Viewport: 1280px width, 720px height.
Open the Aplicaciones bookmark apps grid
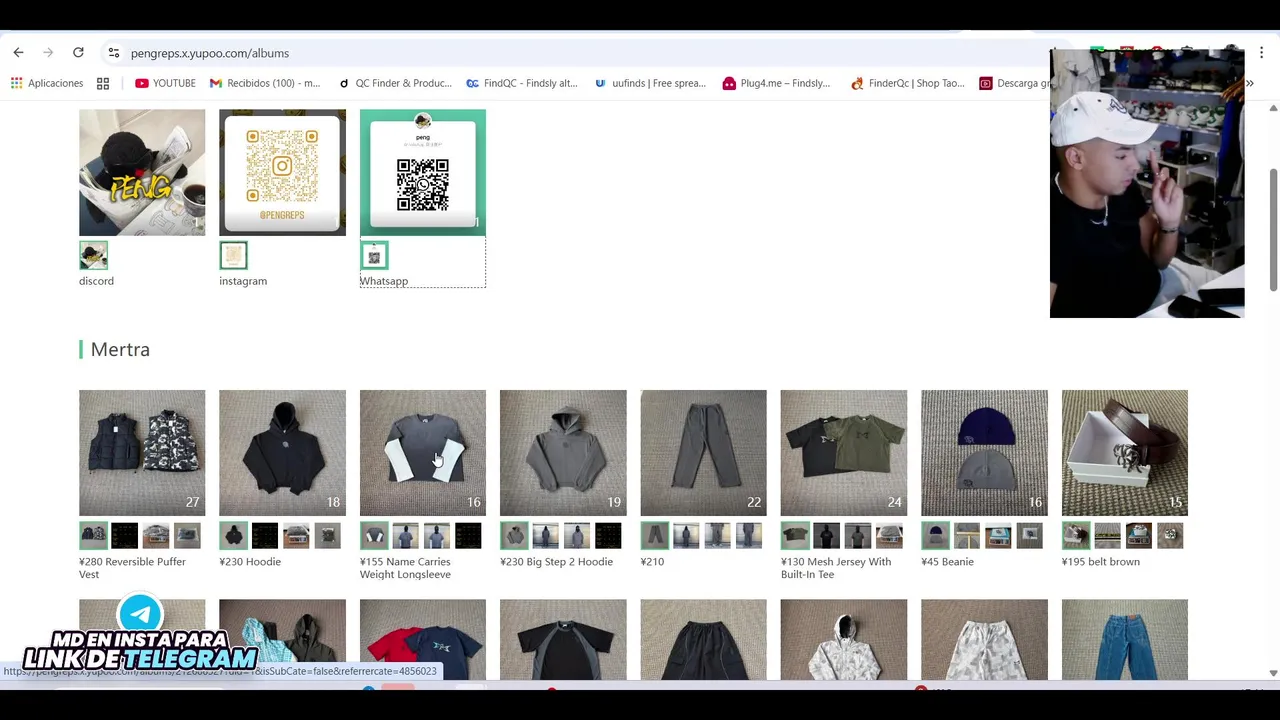click(x=47, y=83)
